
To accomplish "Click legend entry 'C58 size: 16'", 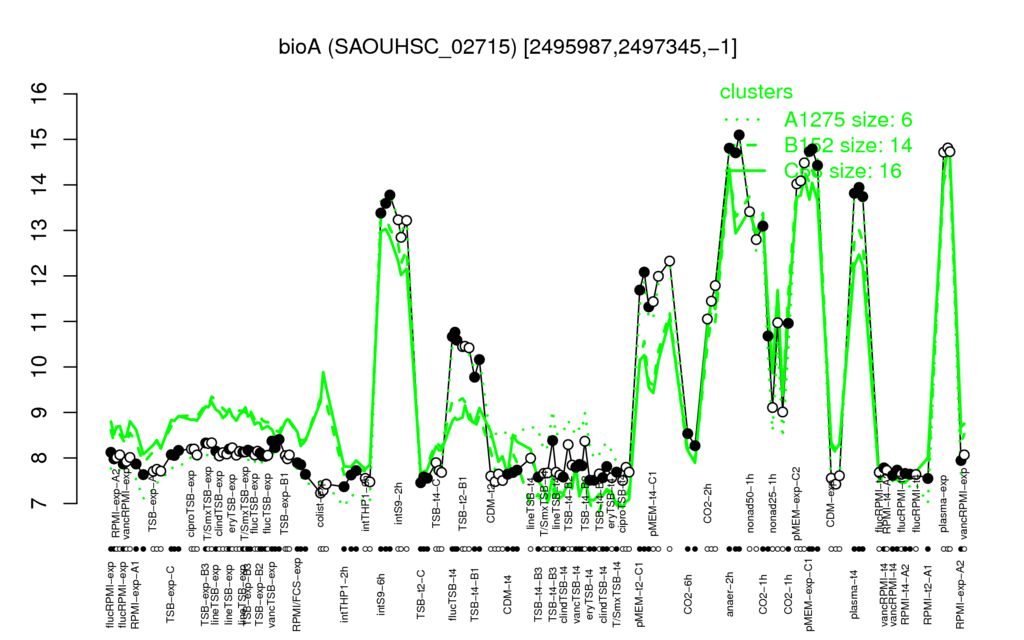I will (843, 171).
